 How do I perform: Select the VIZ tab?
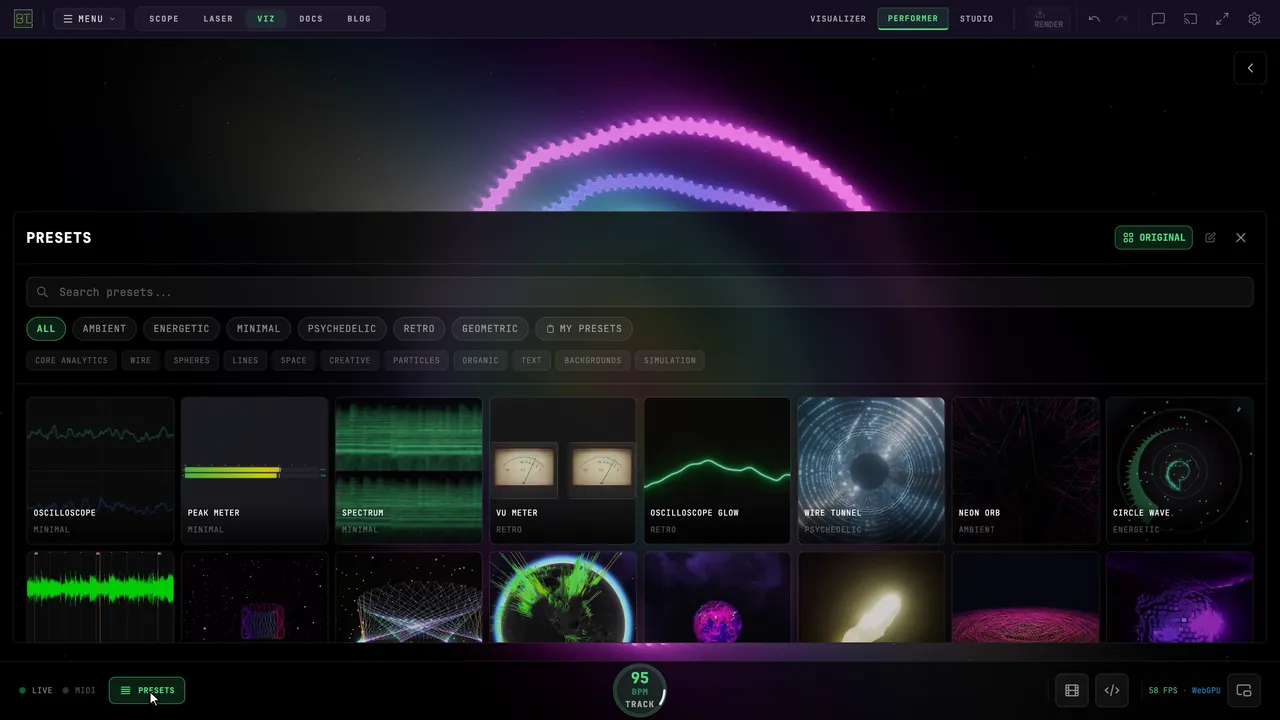266,19
